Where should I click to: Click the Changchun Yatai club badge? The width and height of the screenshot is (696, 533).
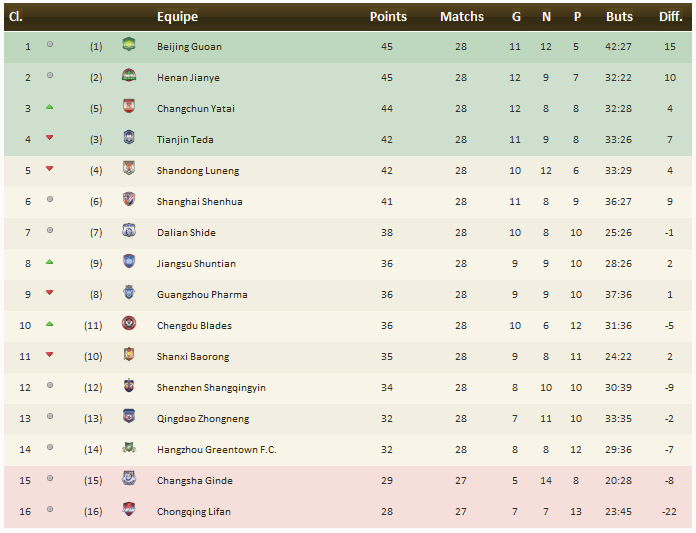coord(128,108)
